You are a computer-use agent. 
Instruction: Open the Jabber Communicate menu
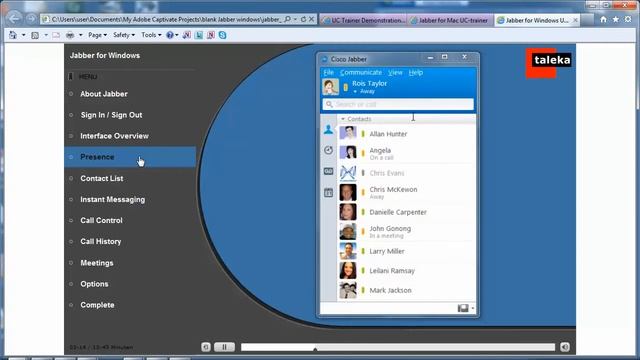pos(361,72)
